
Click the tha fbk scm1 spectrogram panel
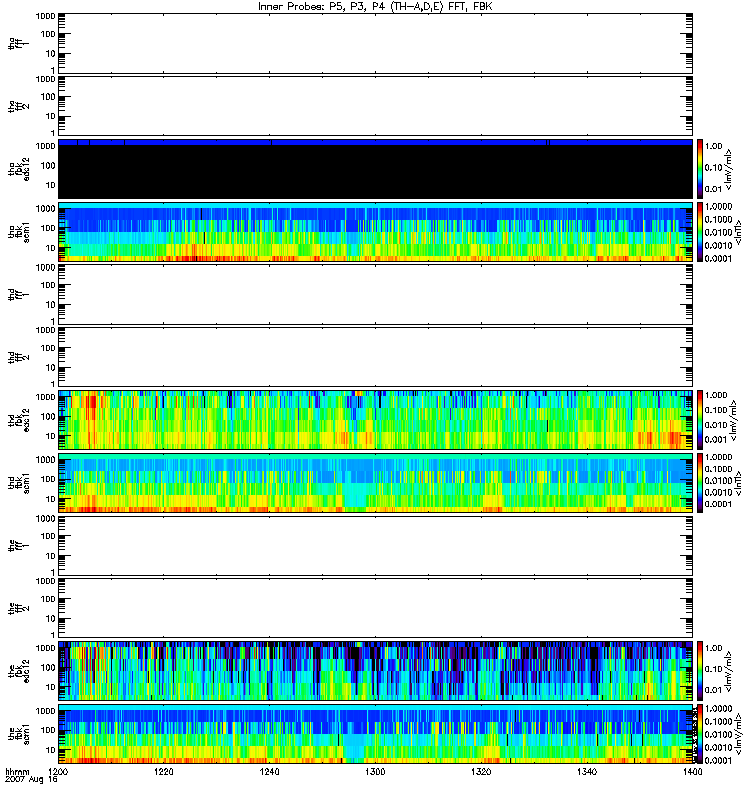[376, 232]
